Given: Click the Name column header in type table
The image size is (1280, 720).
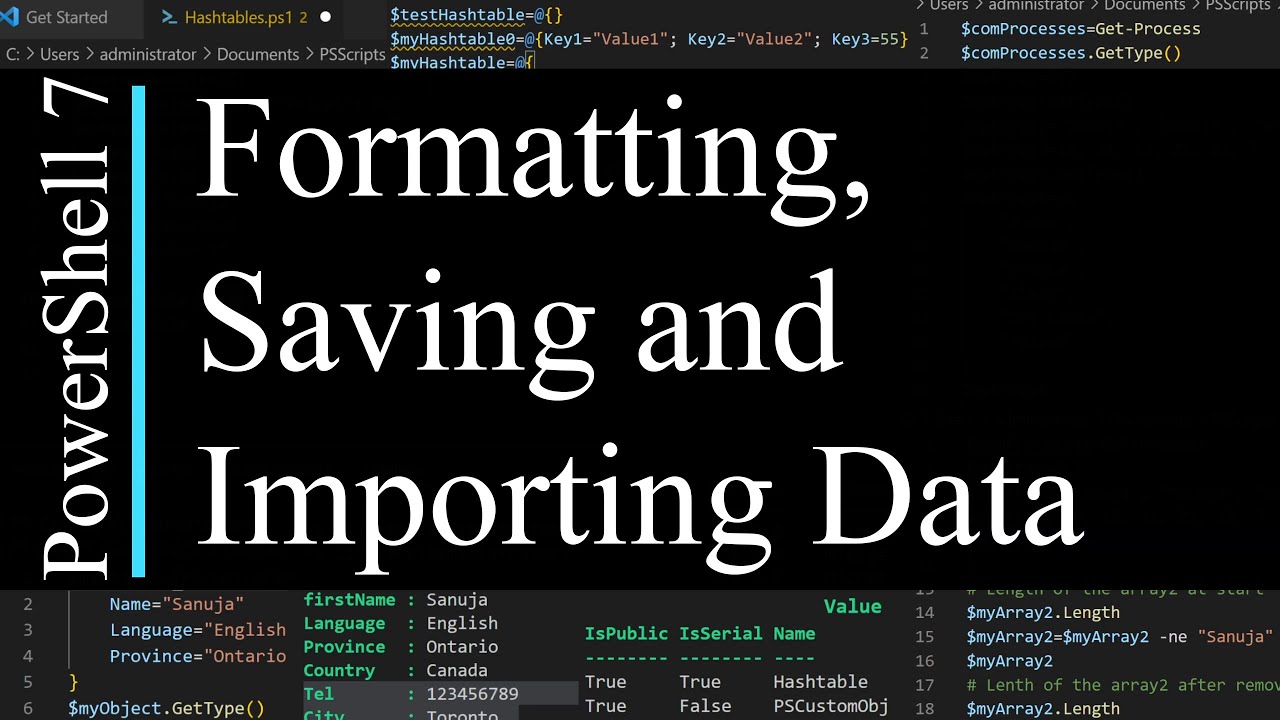Looking at the screenshot, I should tap(794, 634).
